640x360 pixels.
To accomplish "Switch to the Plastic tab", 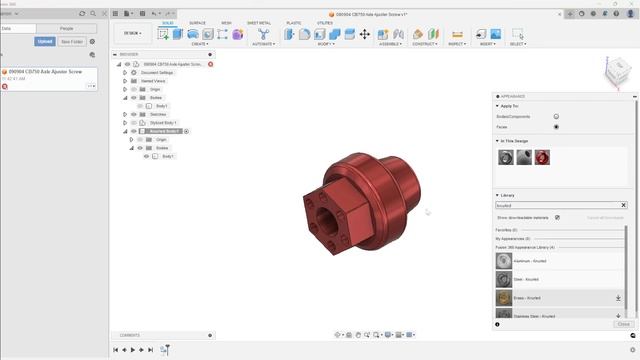I will pyautogui.click(x=293, y=23).
